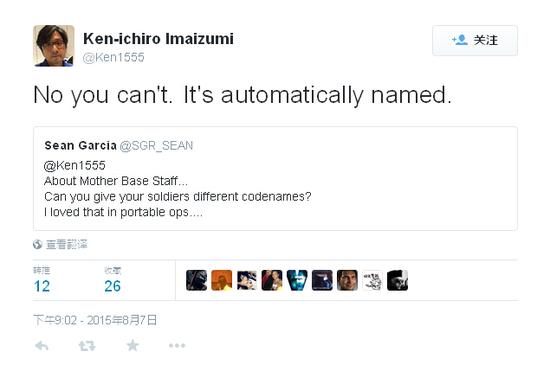This screenshot has height=365, width=550.
Task: Open the quoted tweet about Mother Base Staff
Action: pyautogui.click(x=275, y=179)
